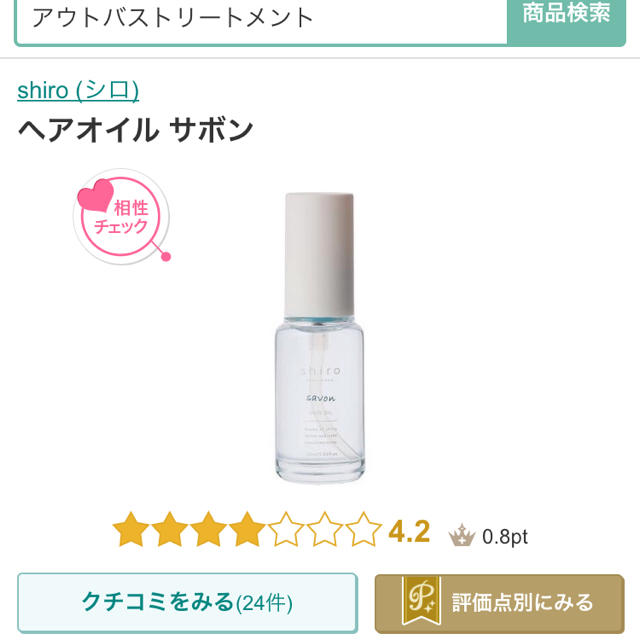Tap the crown ranking icon

pos(462,535)
